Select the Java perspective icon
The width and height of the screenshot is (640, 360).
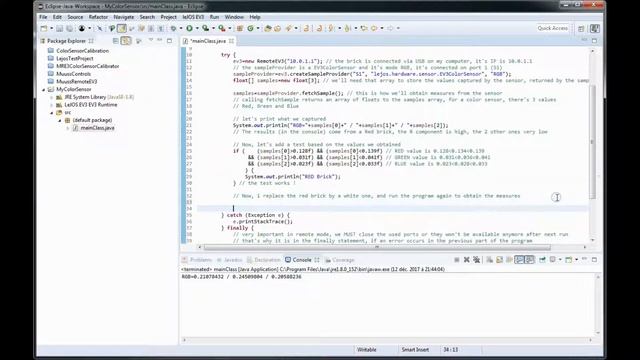coord(595,28)
